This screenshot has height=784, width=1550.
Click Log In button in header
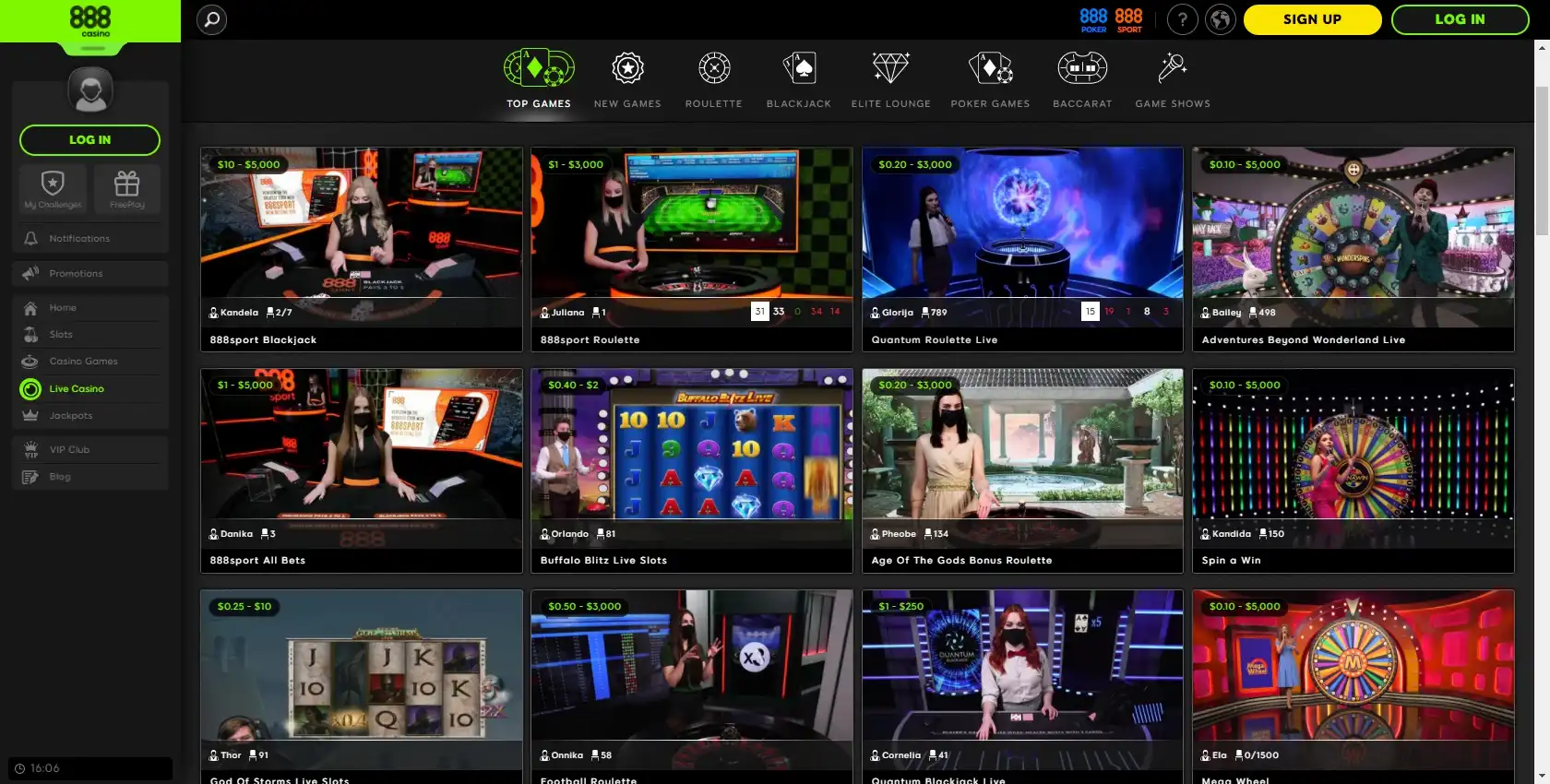point(1460,19)
